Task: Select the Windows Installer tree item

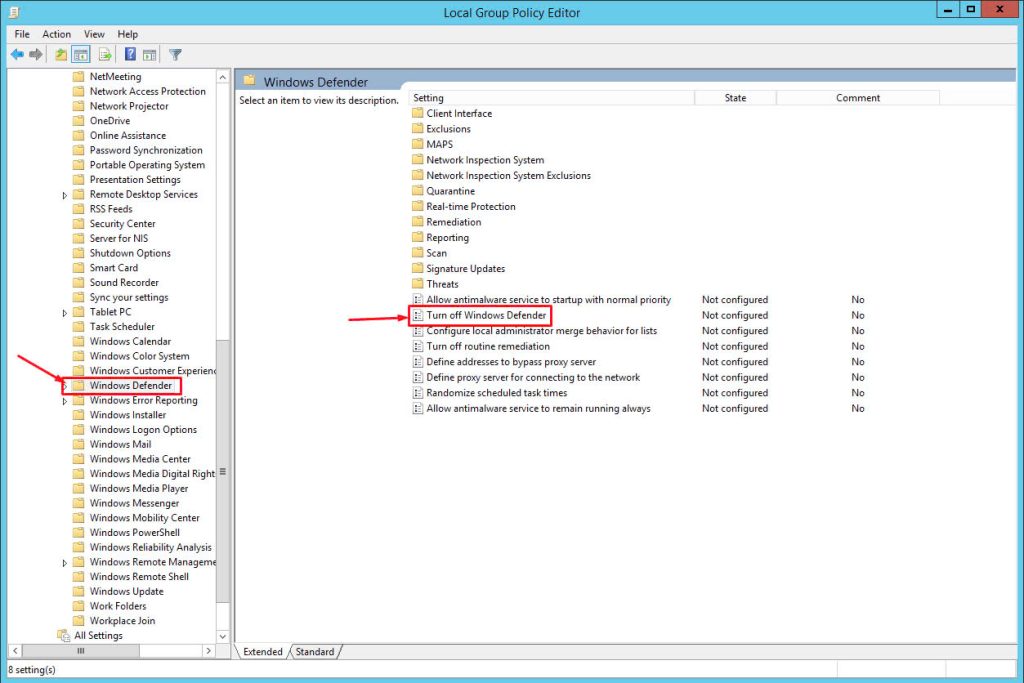Action: click(127, 415)
